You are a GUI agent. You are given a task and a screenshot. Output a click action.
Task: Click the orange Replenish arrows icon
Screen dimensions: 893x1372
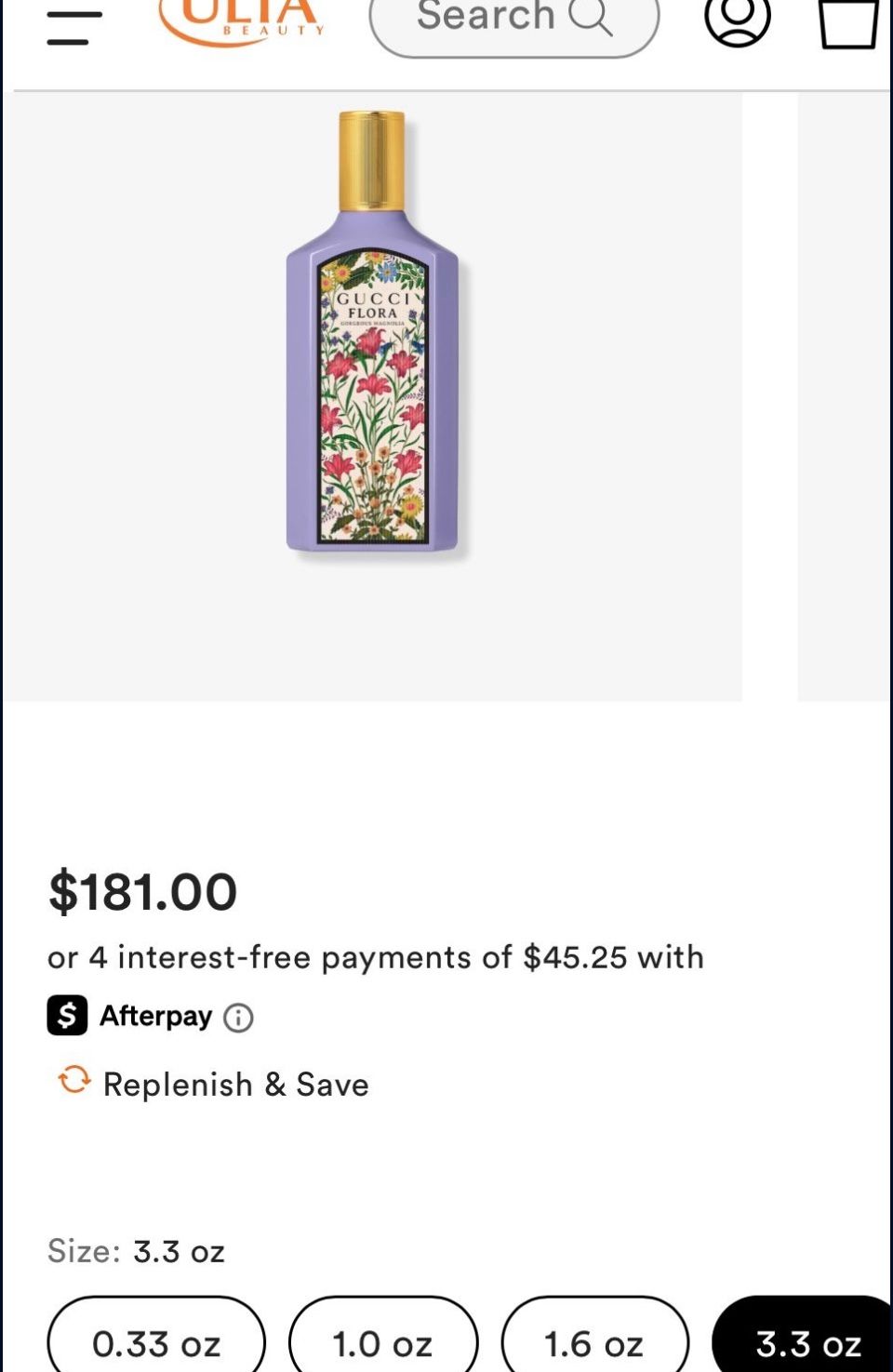click(x=73, y=1081)
